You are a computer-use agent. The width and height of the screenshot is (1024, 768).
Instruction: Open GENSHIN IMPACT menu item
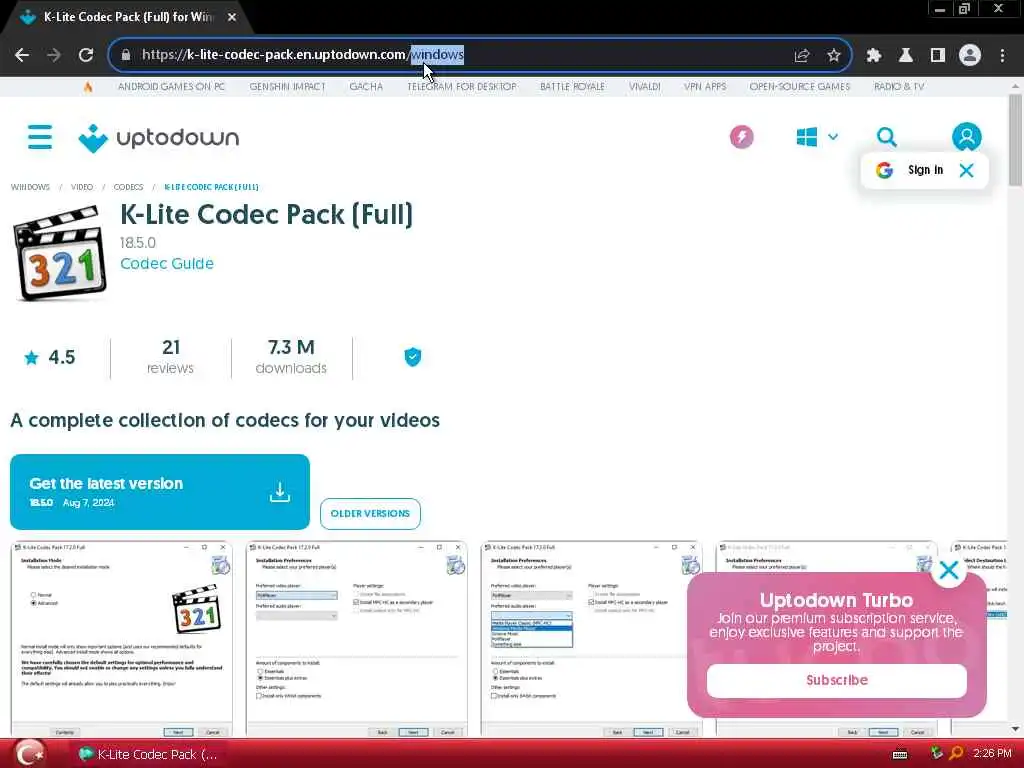click(287, 86)
